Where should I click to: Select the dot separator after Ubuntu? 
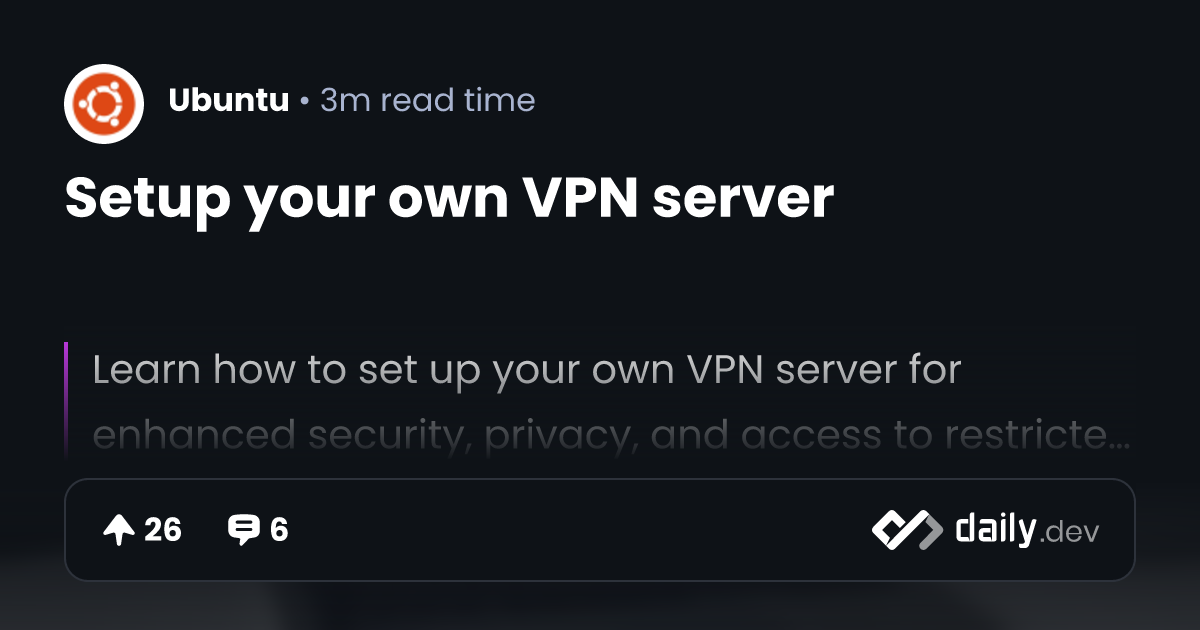(304, 101)
